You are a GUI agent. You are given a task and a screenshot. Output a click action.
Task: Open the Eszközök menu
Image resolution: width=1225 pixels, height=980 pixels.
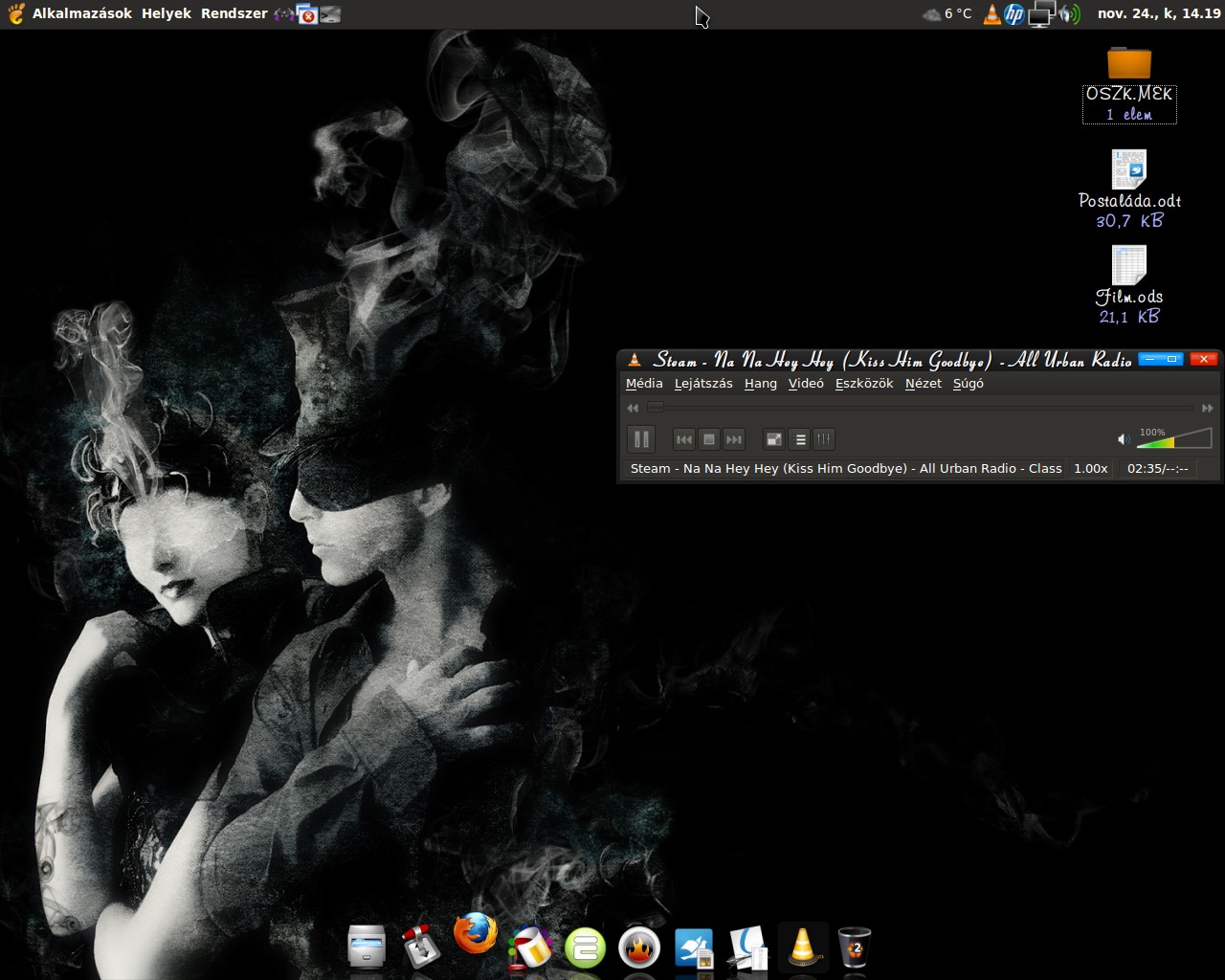[x=864, y=383]
